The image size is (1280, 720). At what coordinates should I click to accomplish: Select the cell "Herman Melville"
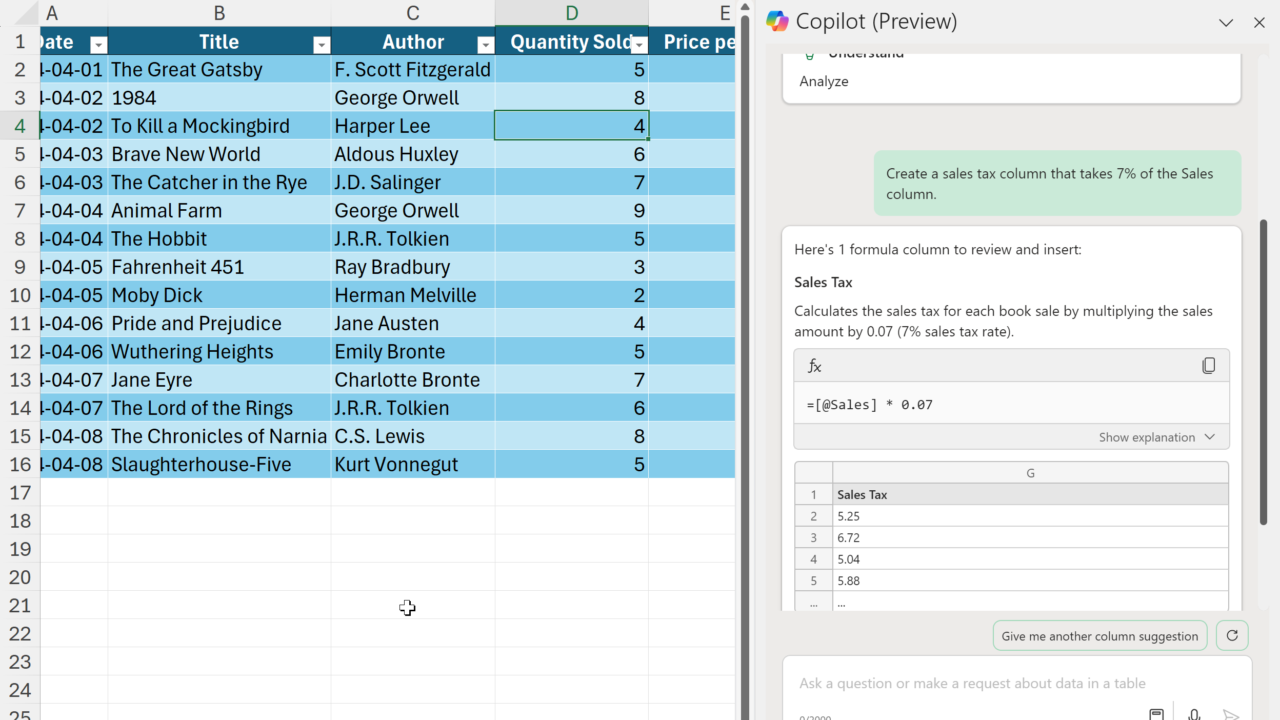(x=413, y=296)
